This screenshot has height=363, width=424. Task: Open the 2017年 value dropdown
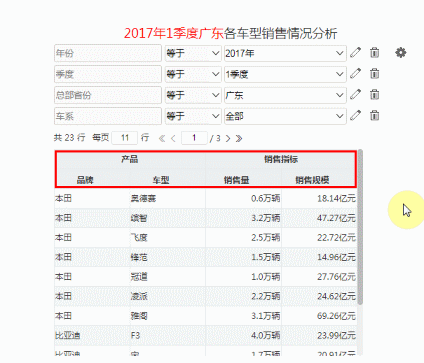point(285,53)
